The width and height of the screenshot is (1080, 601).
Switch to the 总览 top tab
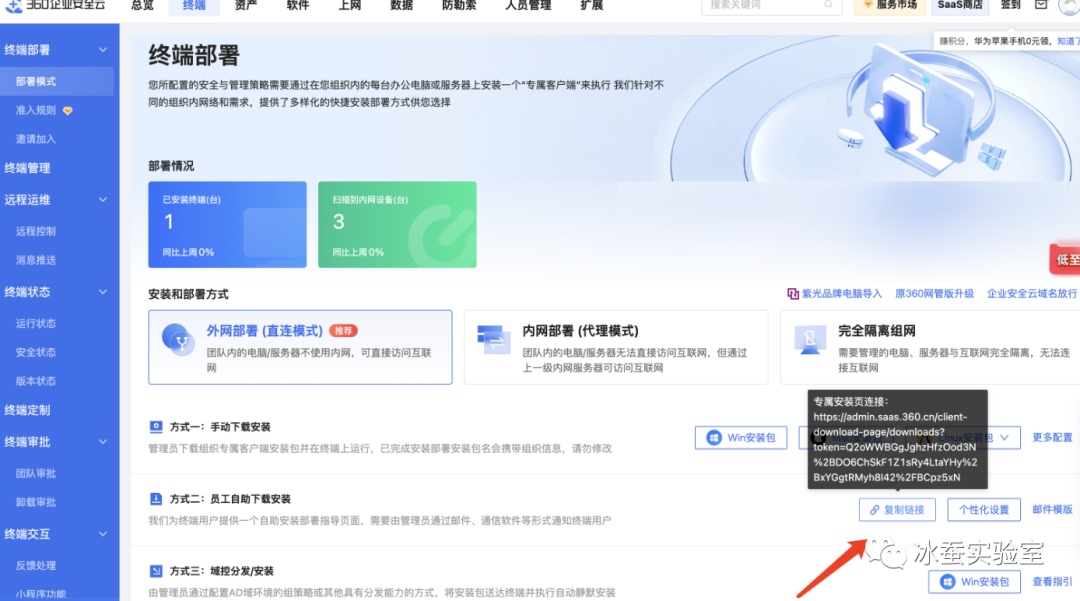coord(143,6)
